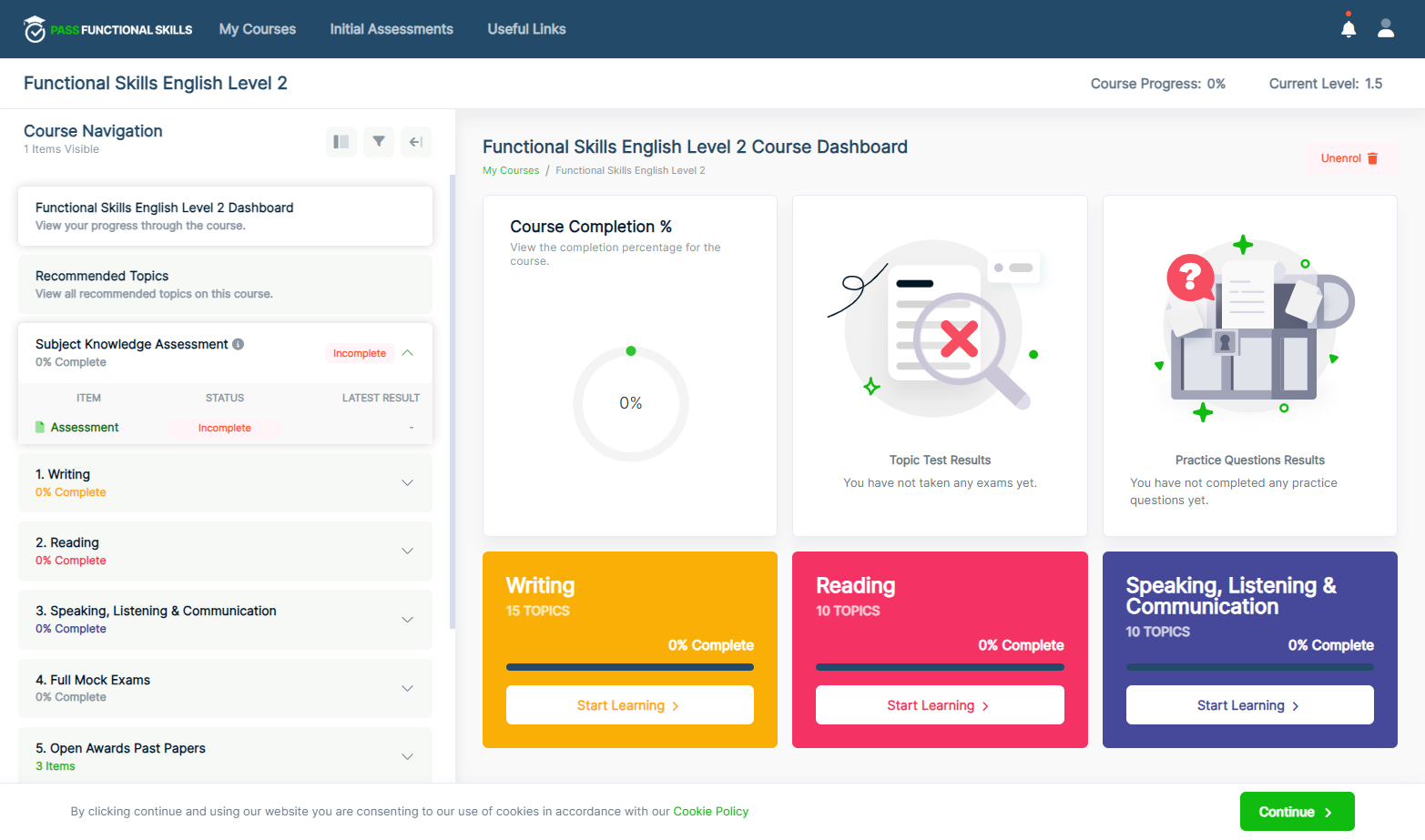Open the course navigation filter icon
The height and width of the screenshot is (840, 1425).
(379, 142)
